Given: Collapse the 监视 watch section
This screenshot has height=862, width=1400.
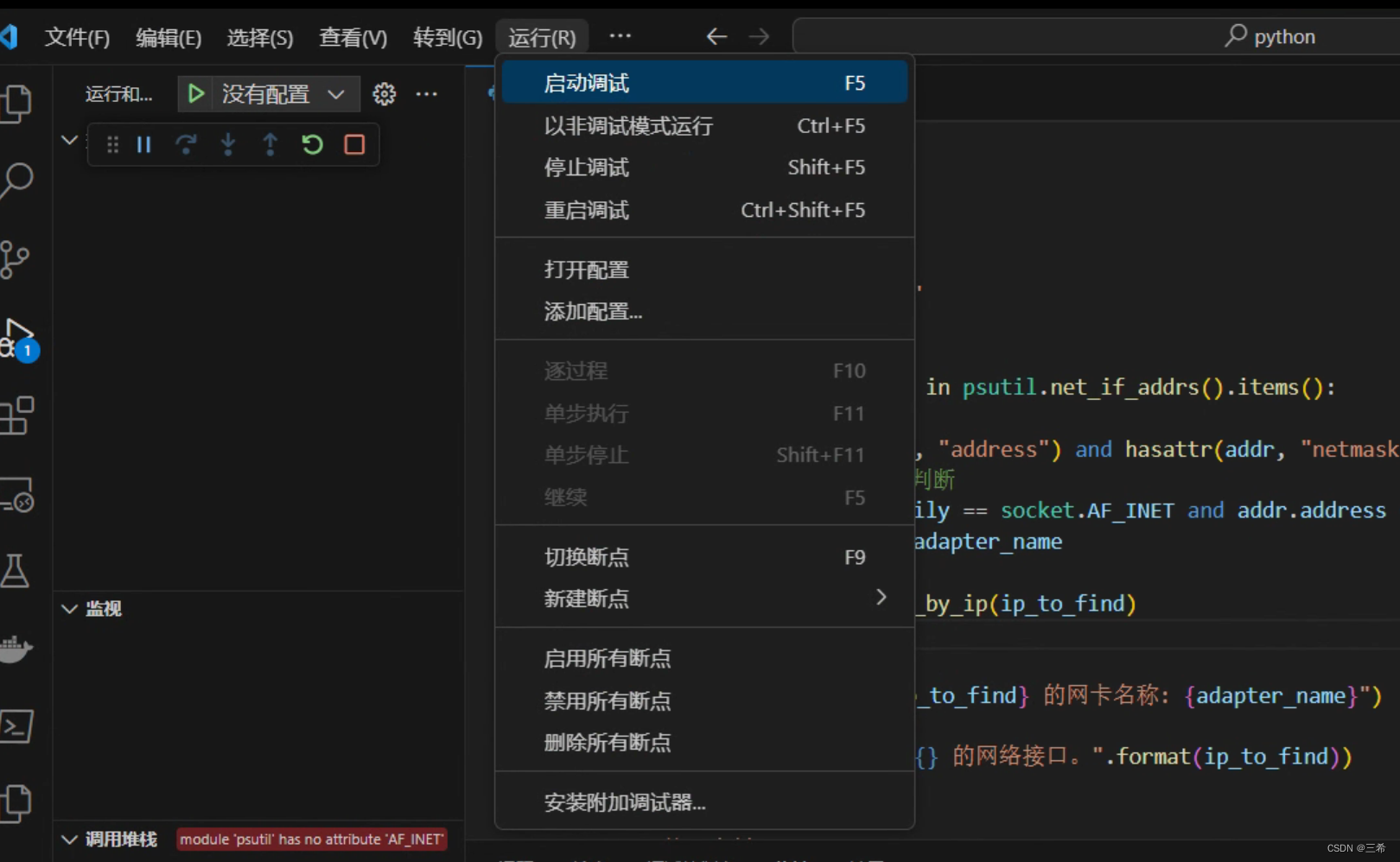Looking at the screenshot, I should click(70, 609).
